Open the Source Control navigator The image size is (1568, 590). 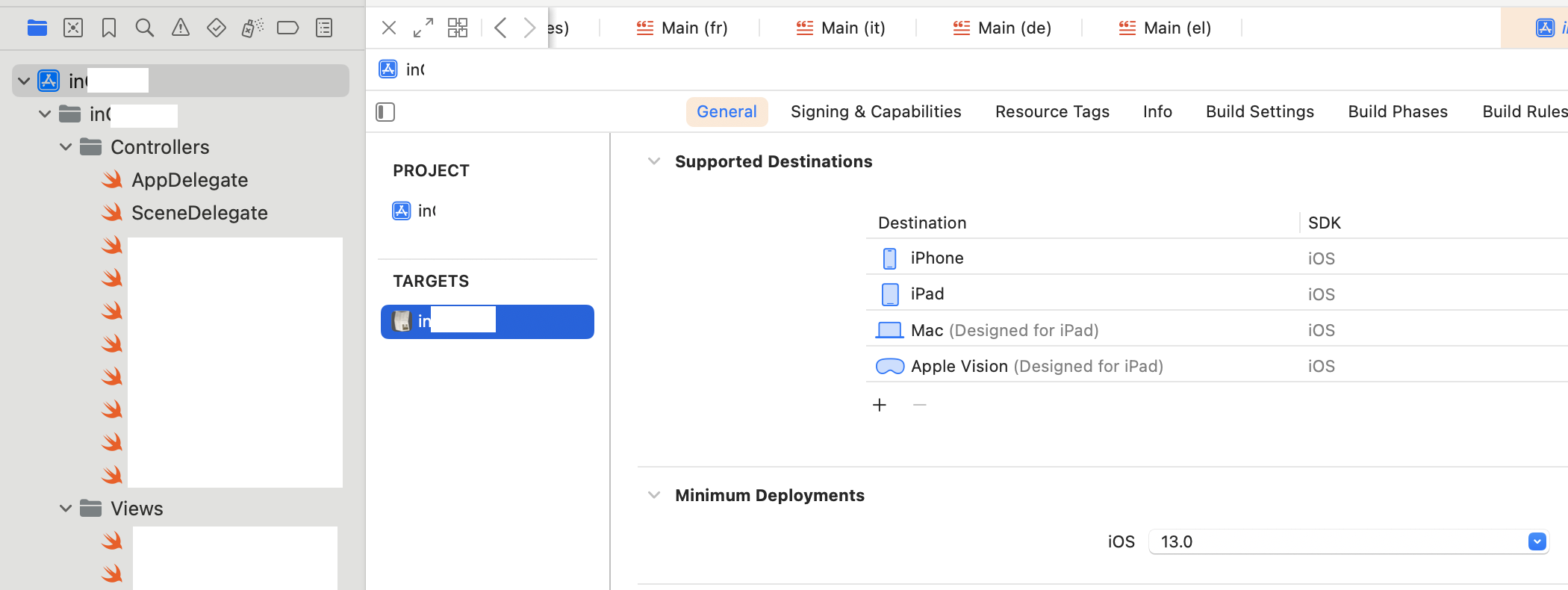point(73,28)
